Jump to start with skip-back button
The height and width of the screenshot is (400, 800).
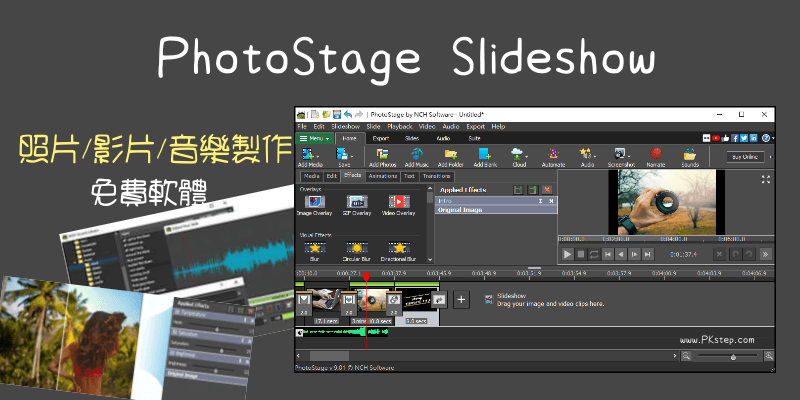(x=608, y=254)
